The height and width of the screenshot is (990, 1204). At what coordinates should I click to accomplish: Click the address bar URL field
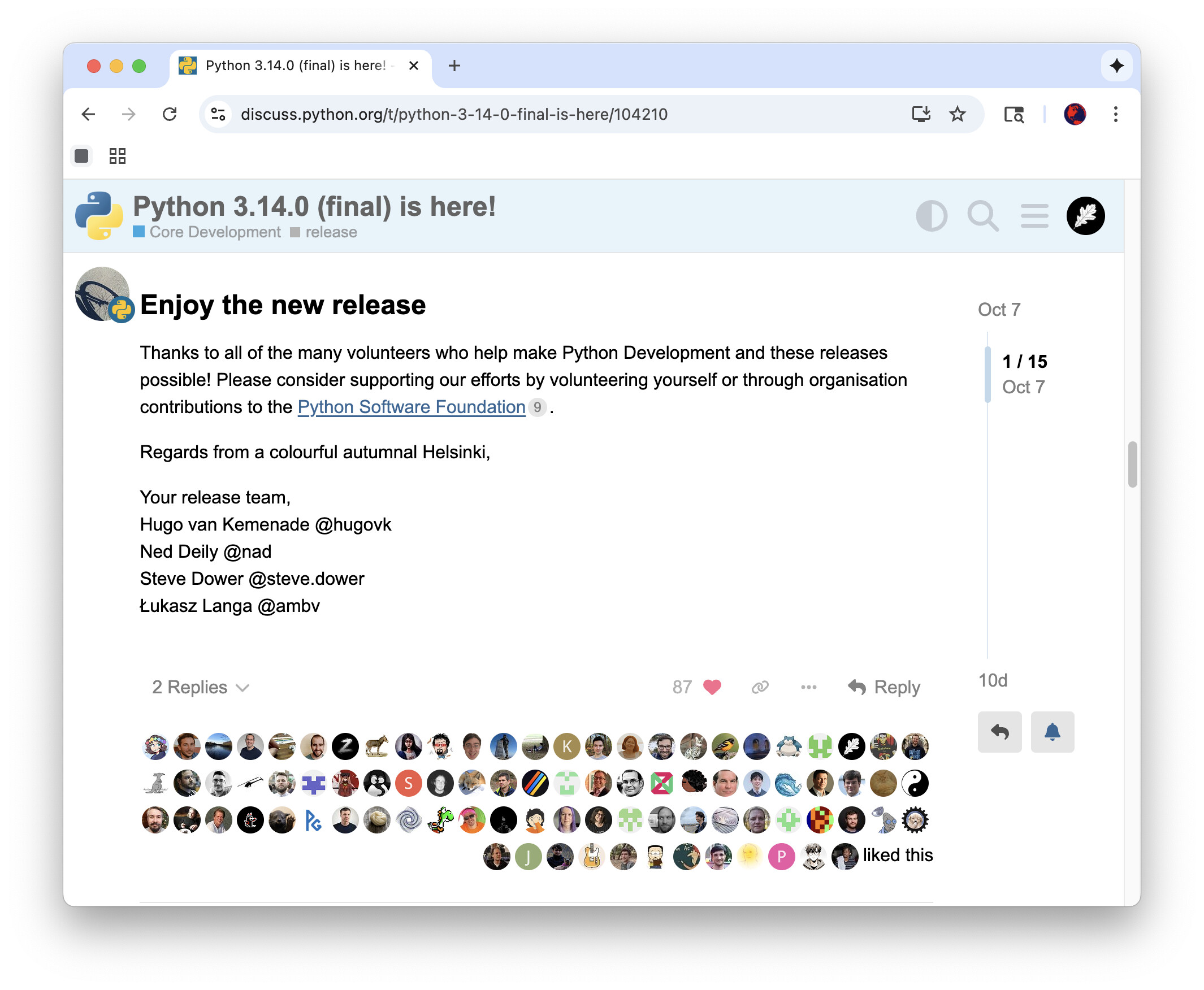click(x=454, y=114)
